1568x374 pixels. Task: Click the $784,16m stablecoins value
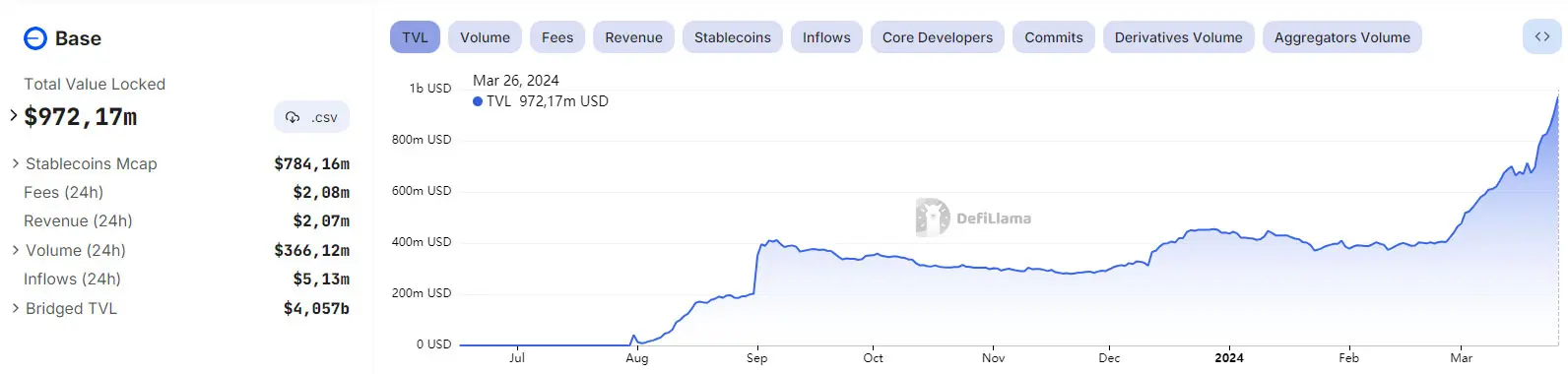click(311, 163)
